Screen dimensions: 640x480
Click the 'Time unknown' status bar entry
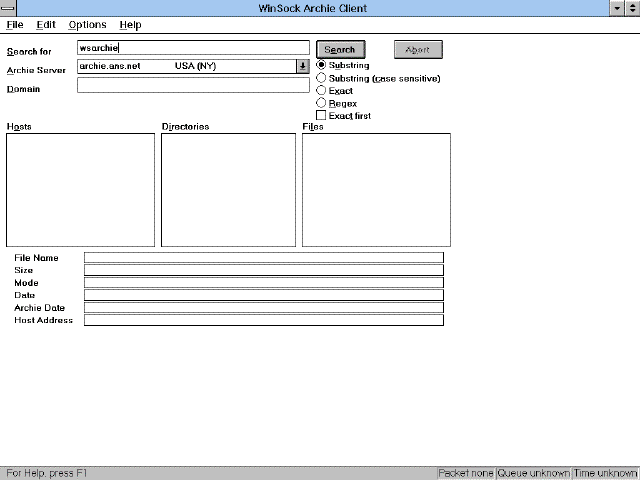coord(605,473)
